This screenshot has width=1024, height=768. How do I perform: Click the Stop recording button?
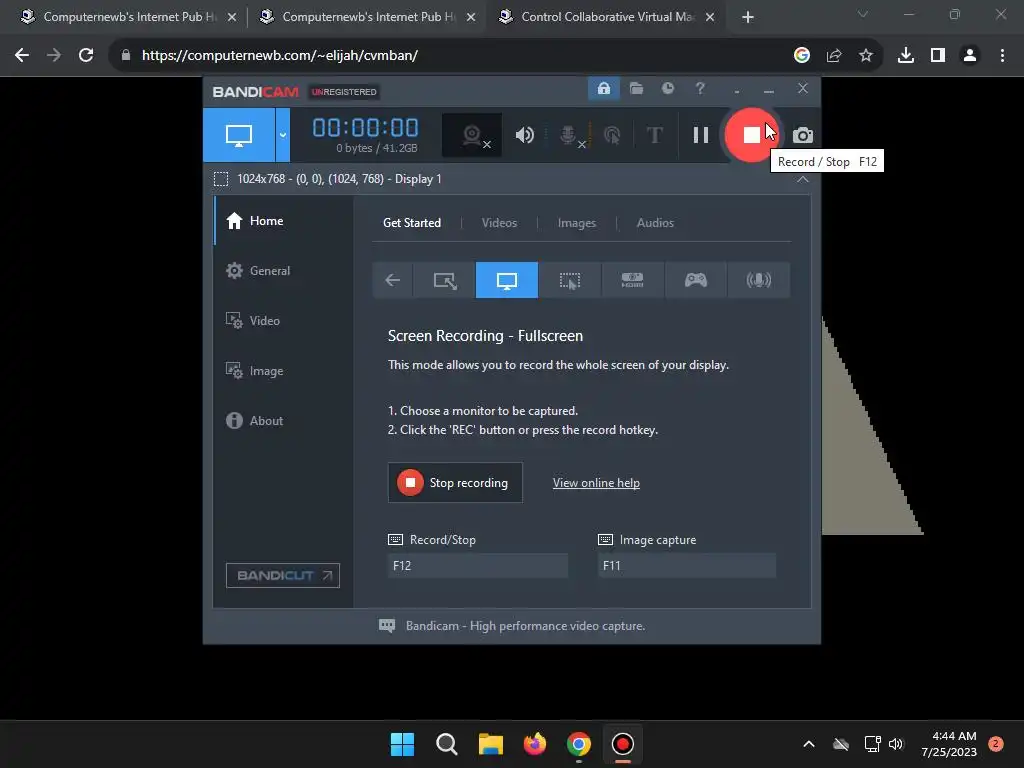tap(455, 483)
